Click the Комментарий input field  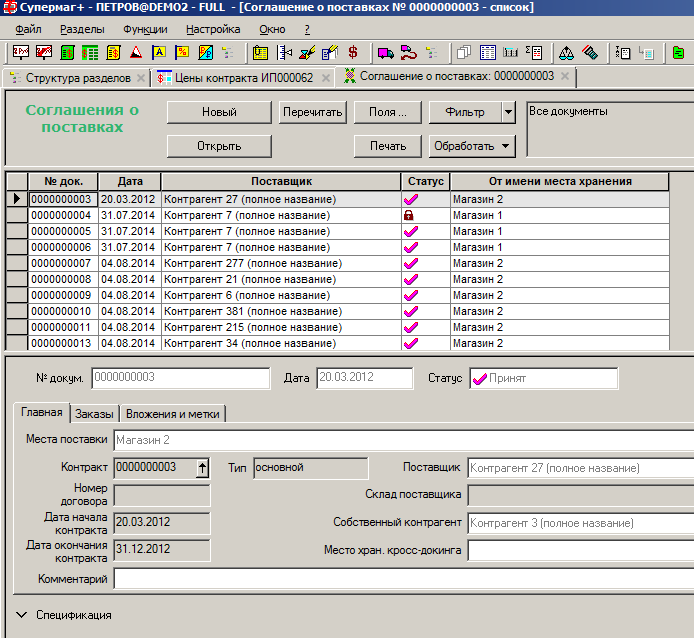404,579
